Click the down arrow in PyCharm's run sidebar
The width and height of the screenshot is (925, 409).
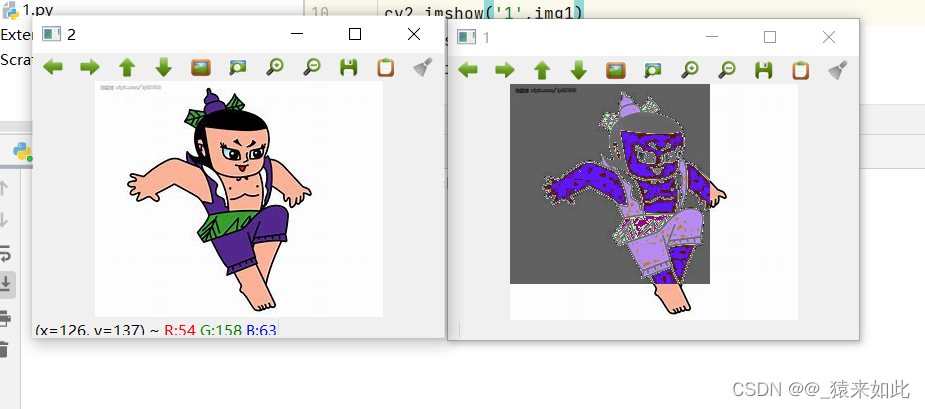[4, 221]
